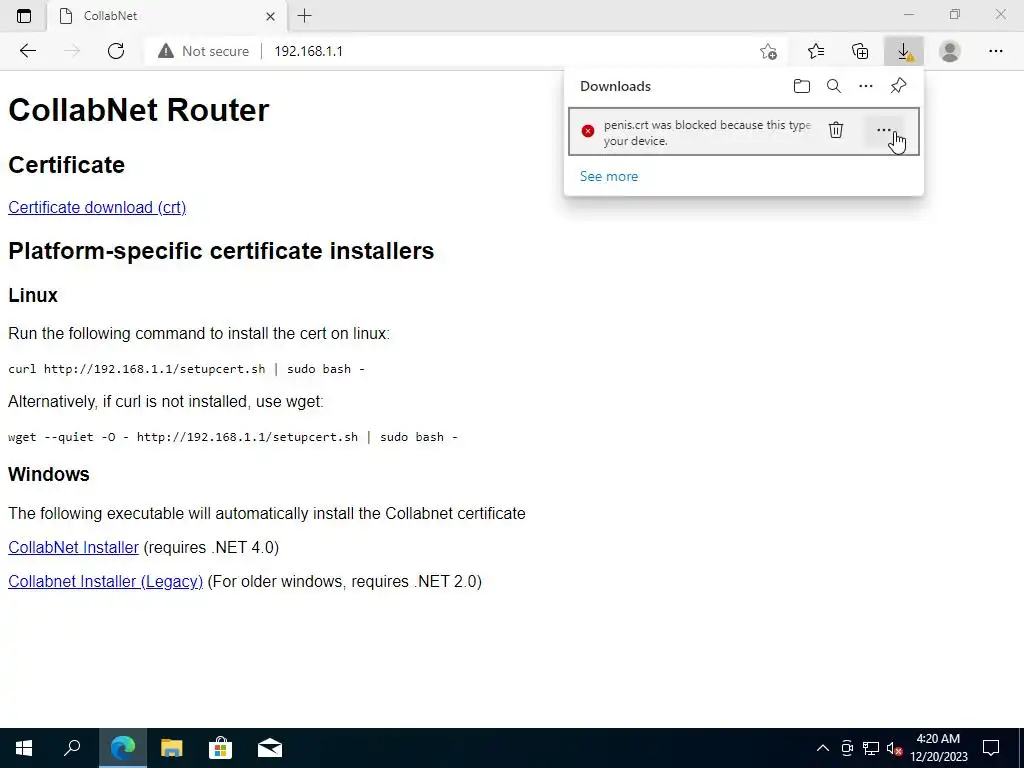Click the wget setupcert.sh command text

click(x=232, y=437)
